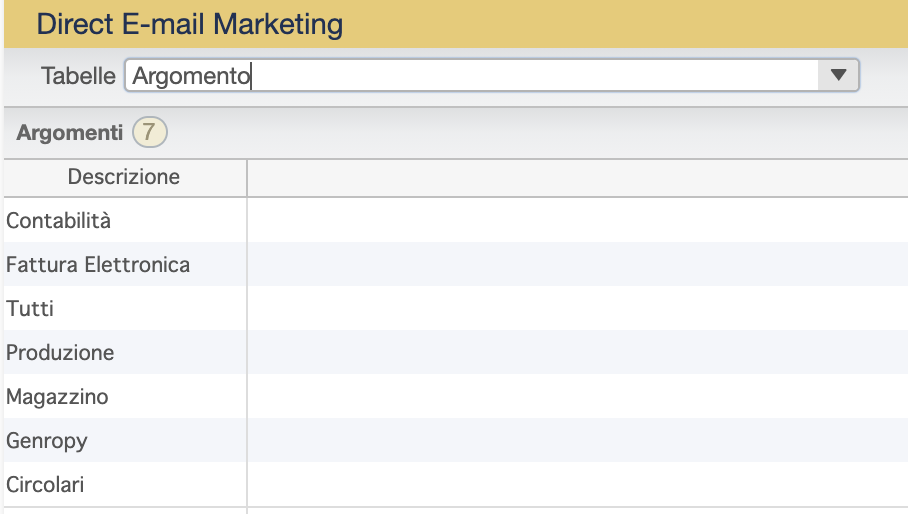
Task: Select the Produzione row
Action: click(456, 353)
